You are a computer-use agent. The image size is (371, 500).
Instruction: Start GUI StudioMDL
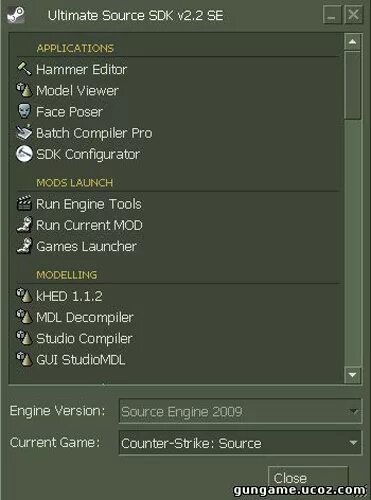pyautogui.click(x=81, y=360)
